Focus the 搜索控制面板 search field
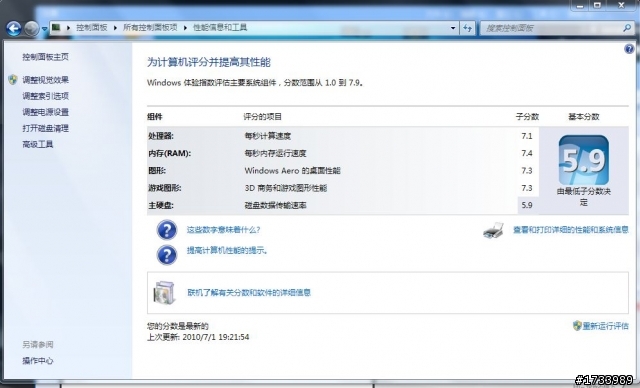640x388 pixels. coord(551,28)
